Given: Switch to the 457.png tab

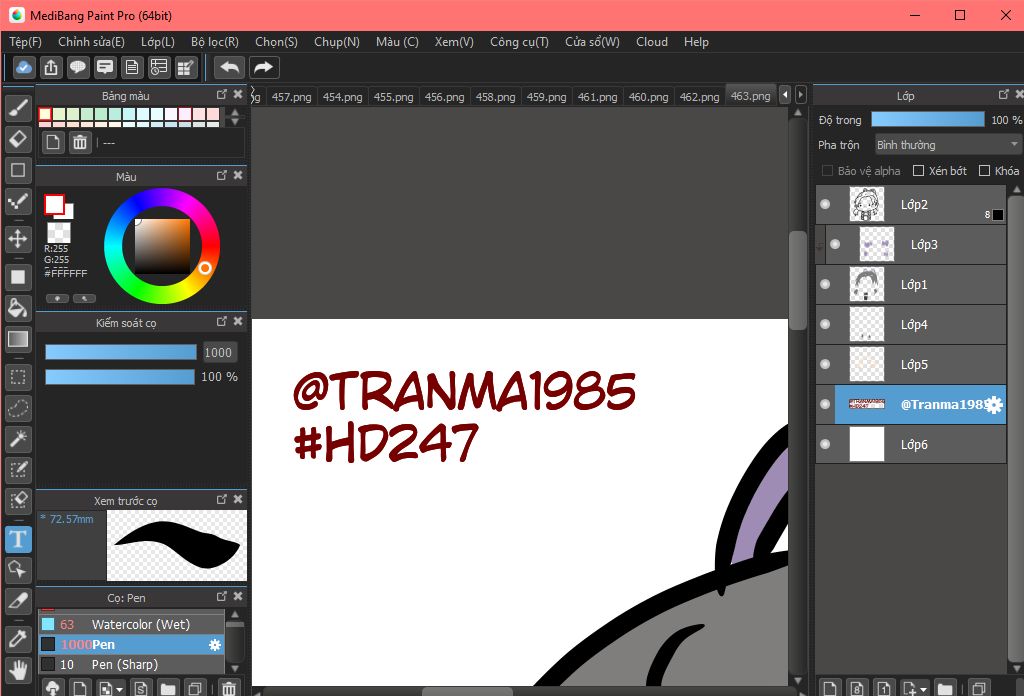Looking at the screenshot, I should click(291, 97).
